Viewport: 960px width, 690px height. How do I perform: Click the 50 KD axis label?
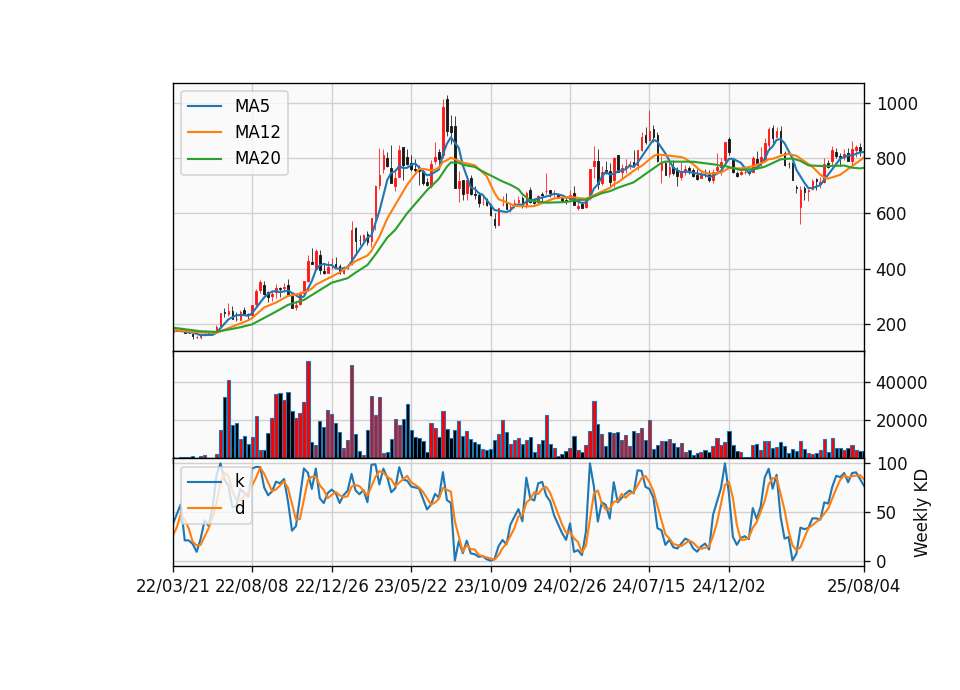pos(887,513)
